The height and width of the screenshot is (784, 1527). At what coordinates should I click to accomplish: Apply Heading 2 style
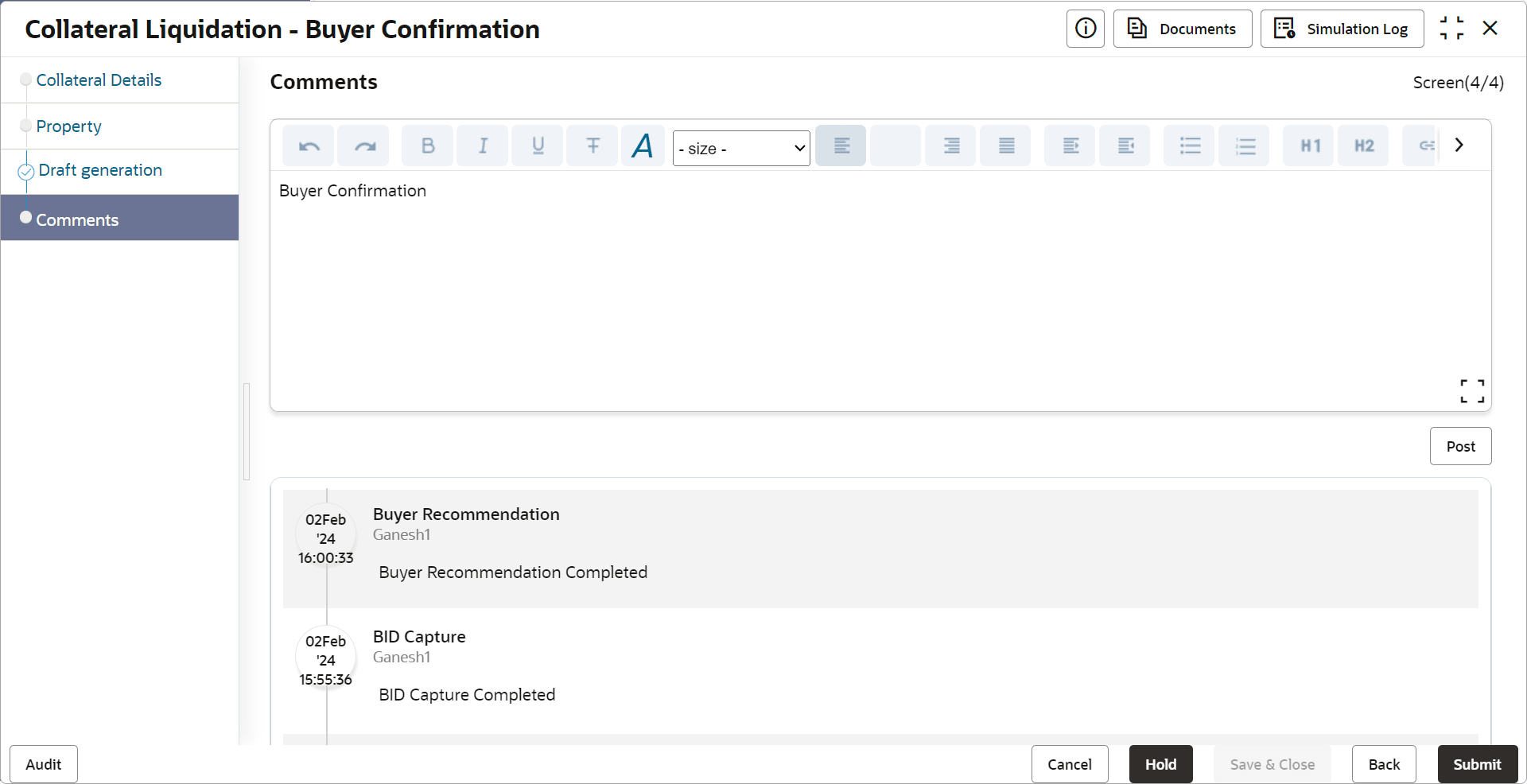coord(1364,146)
